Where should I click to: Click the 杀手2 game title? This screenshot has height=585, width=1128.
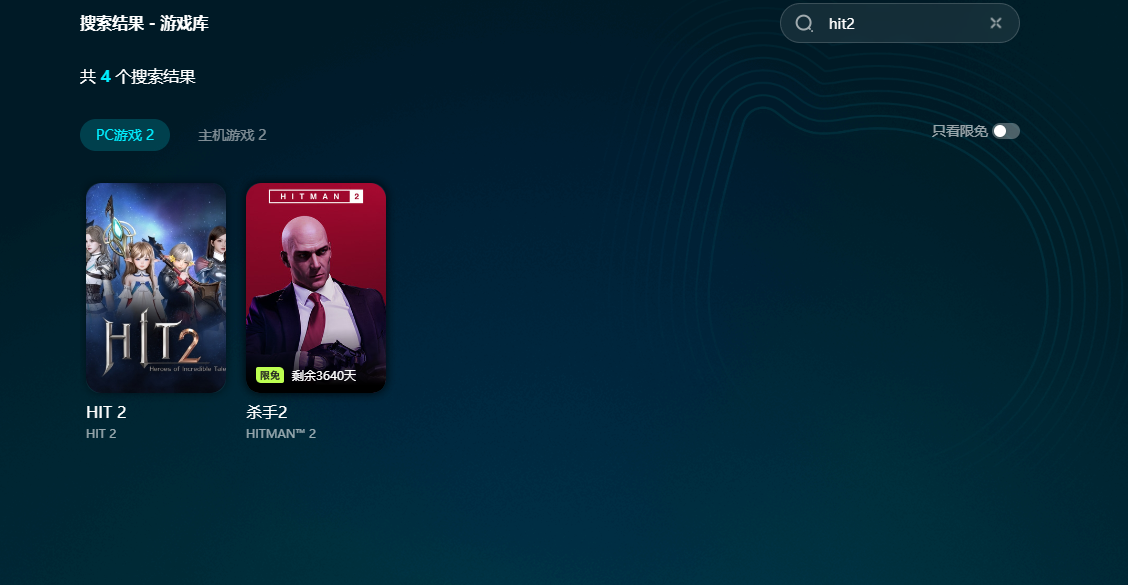tap(267, 412)
